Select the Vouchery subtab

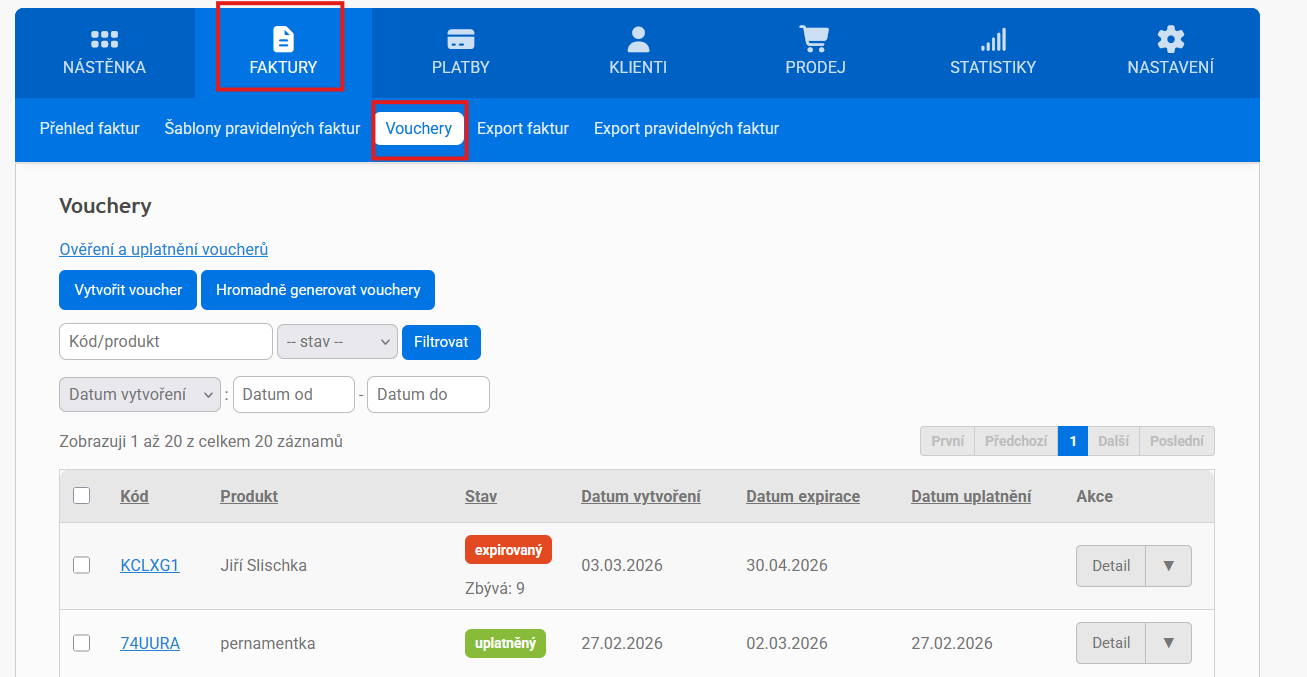point(419,128)
